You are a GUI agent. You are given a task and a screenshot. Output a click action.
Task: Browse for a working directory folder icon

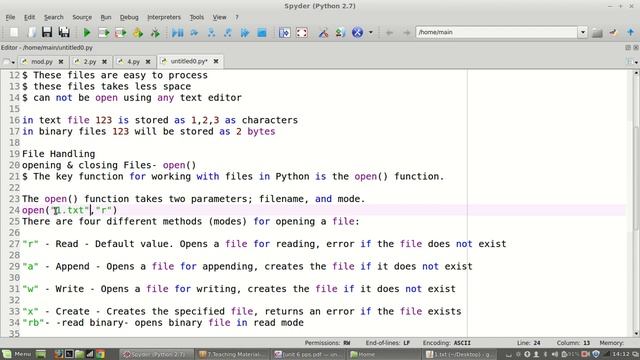pyautogui.click(x=597, y=33)
